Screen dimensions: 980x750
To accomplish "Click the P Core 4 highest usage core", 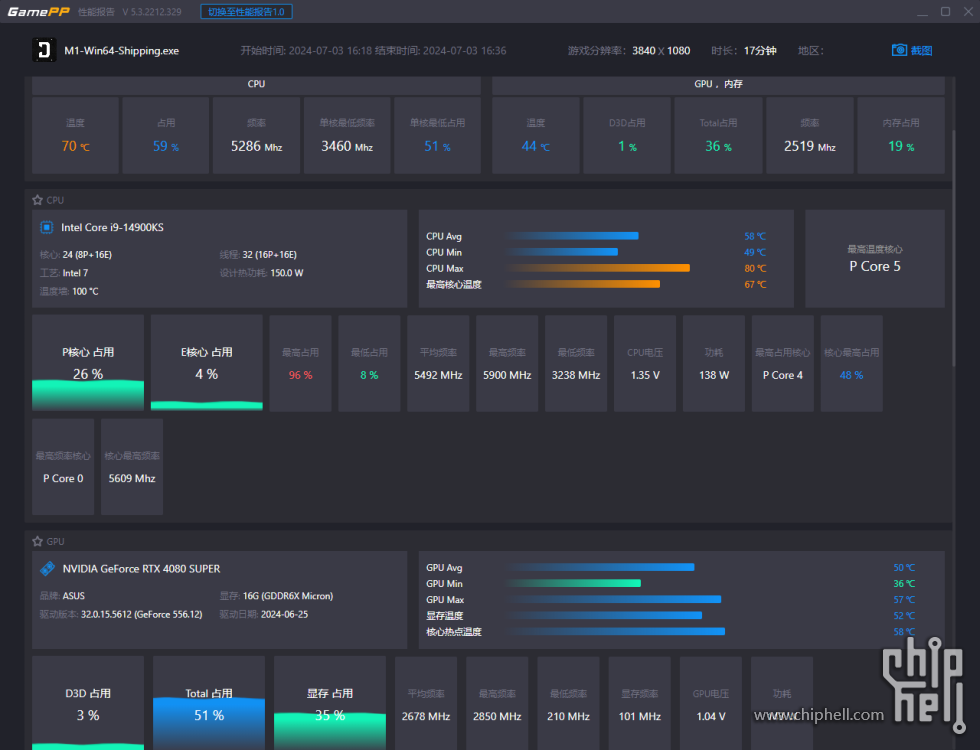I will point(782,375).
